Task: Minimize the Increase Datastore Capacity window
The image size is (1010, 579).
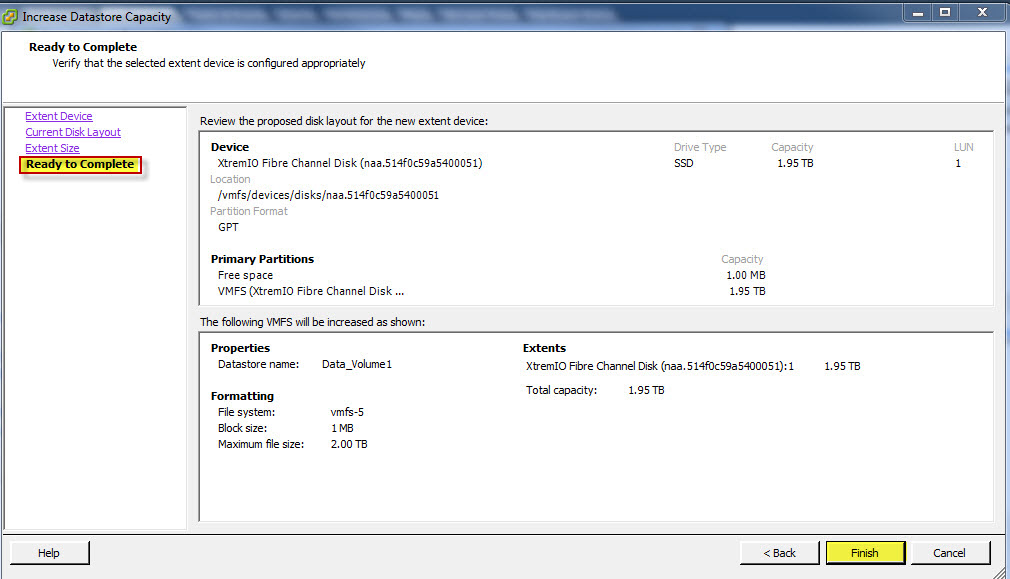Action: (918, 13)
